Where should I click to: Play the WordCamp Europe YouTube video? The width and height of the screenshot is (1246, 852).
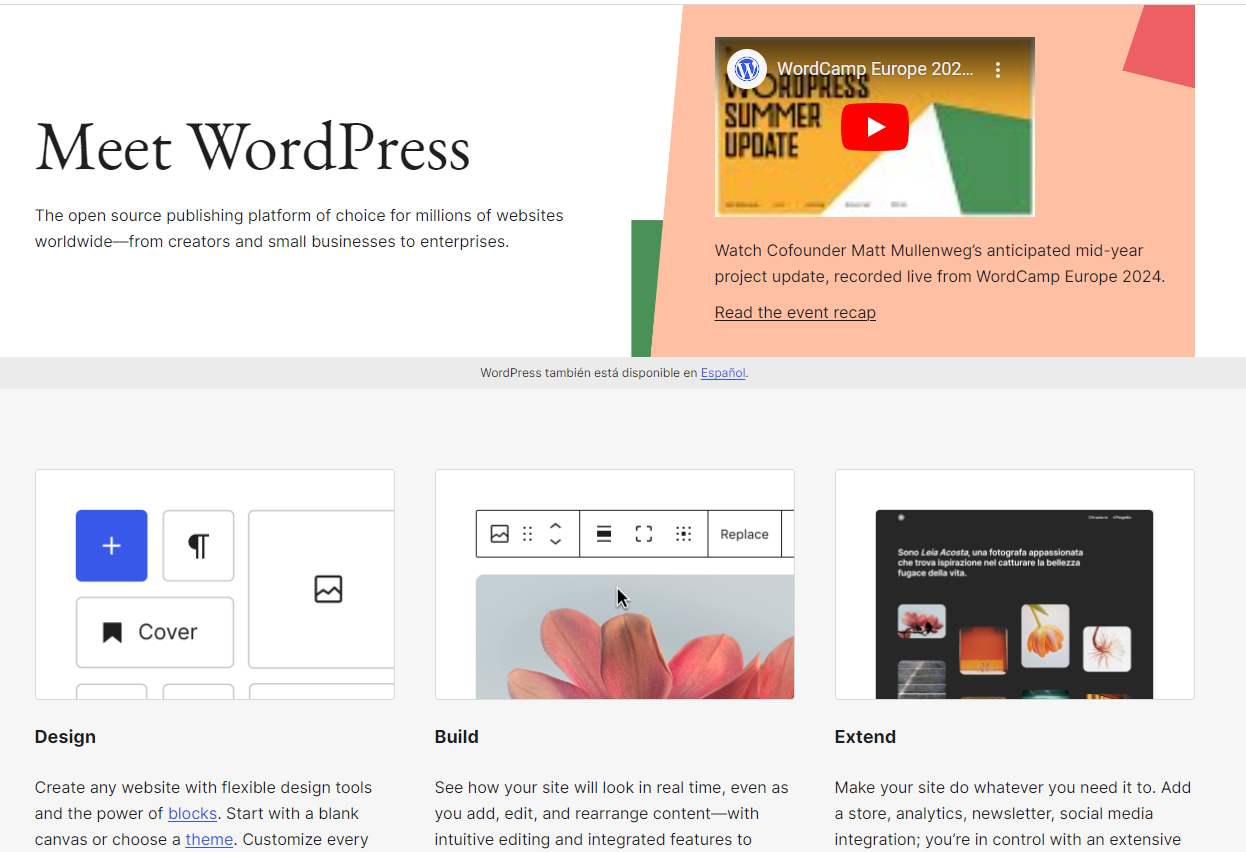pyautogui.click(x=874, y=127)
